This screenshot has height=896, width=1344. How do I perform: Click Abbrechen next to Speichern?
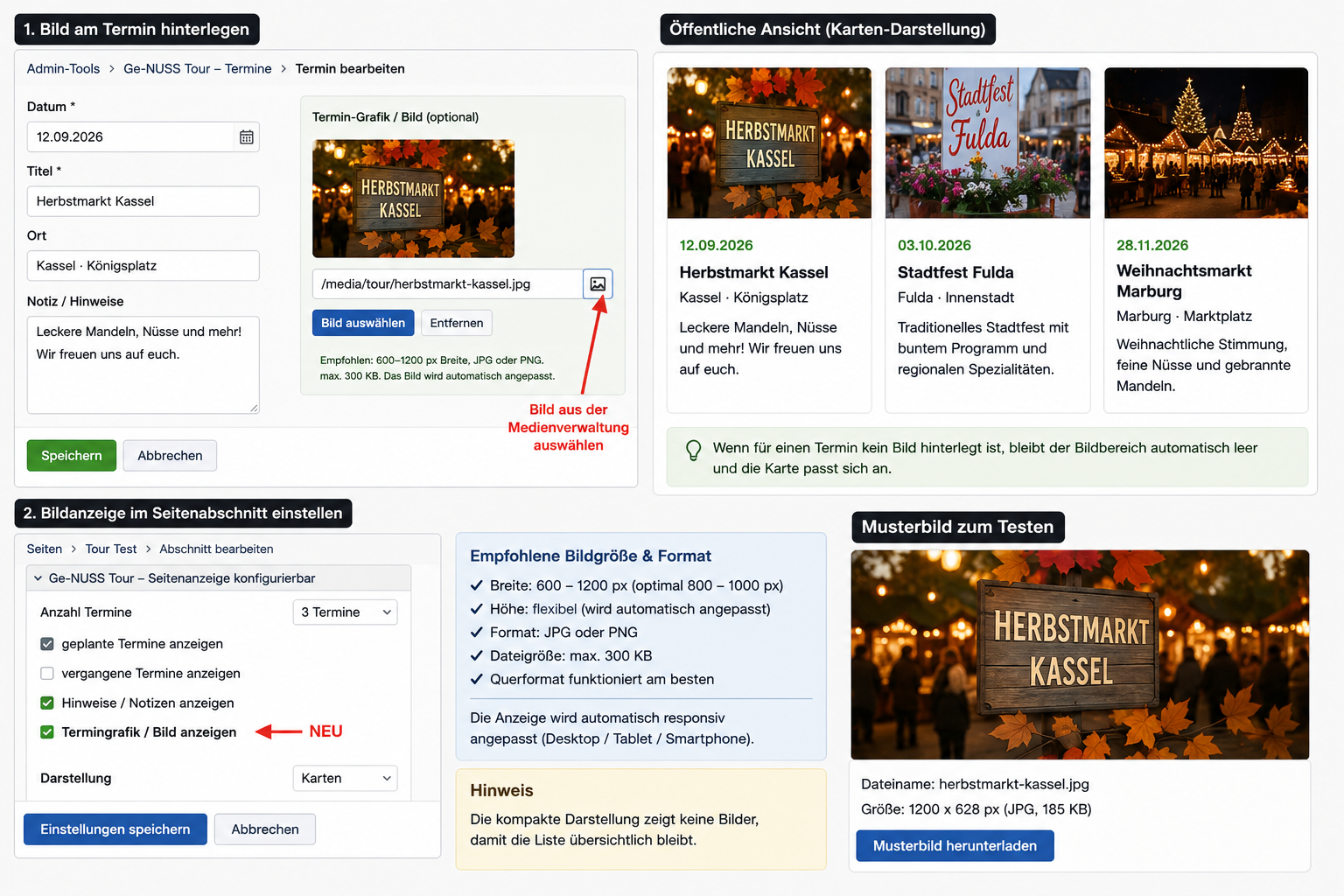170,456
